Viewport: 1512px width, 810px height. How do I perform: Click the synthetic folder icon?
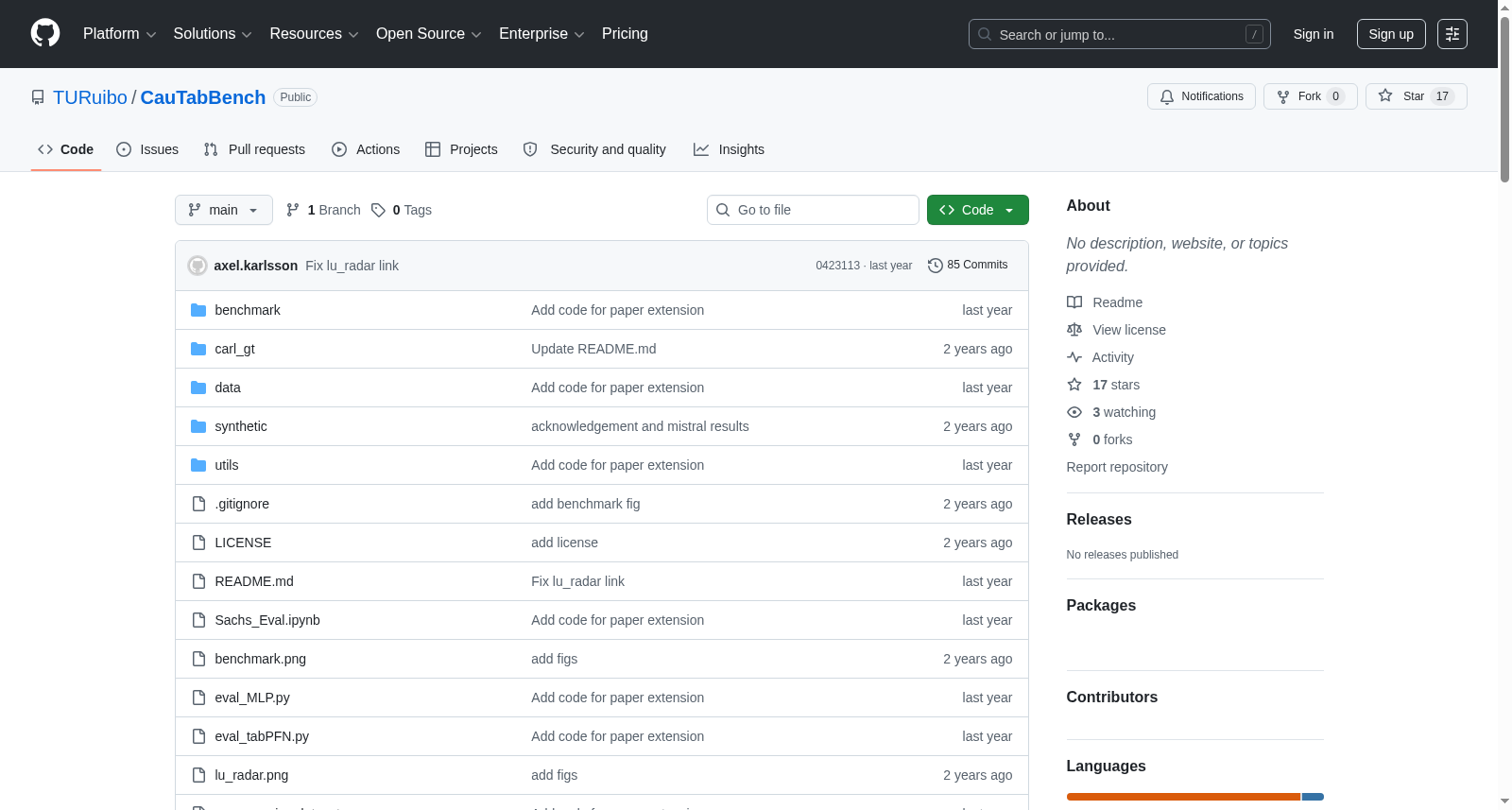198,426
